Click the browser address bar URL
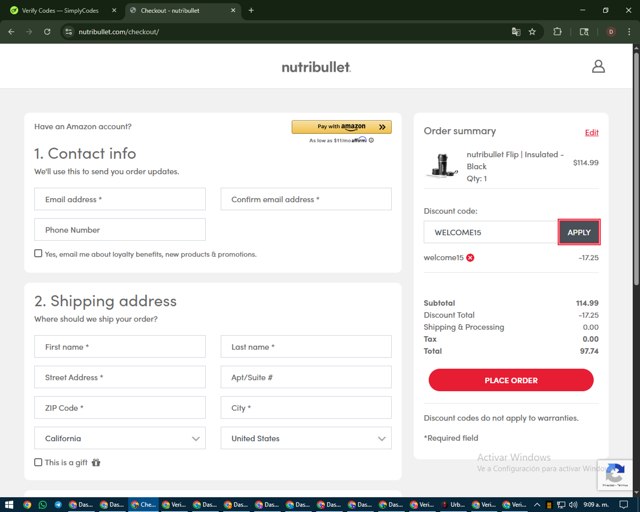This screenshot has height=512, width=640. click(119, 32)
